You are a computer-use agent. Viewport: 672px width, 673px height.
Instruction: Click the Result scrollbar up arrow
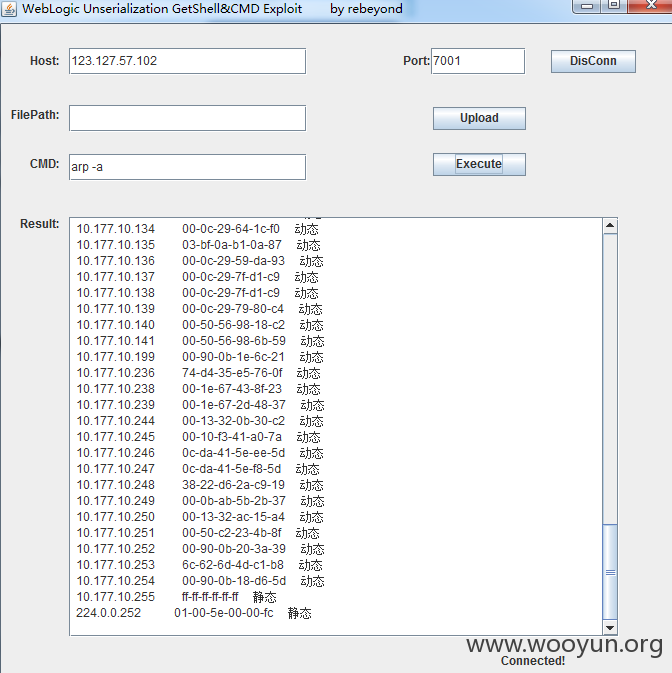pos(610,226)
